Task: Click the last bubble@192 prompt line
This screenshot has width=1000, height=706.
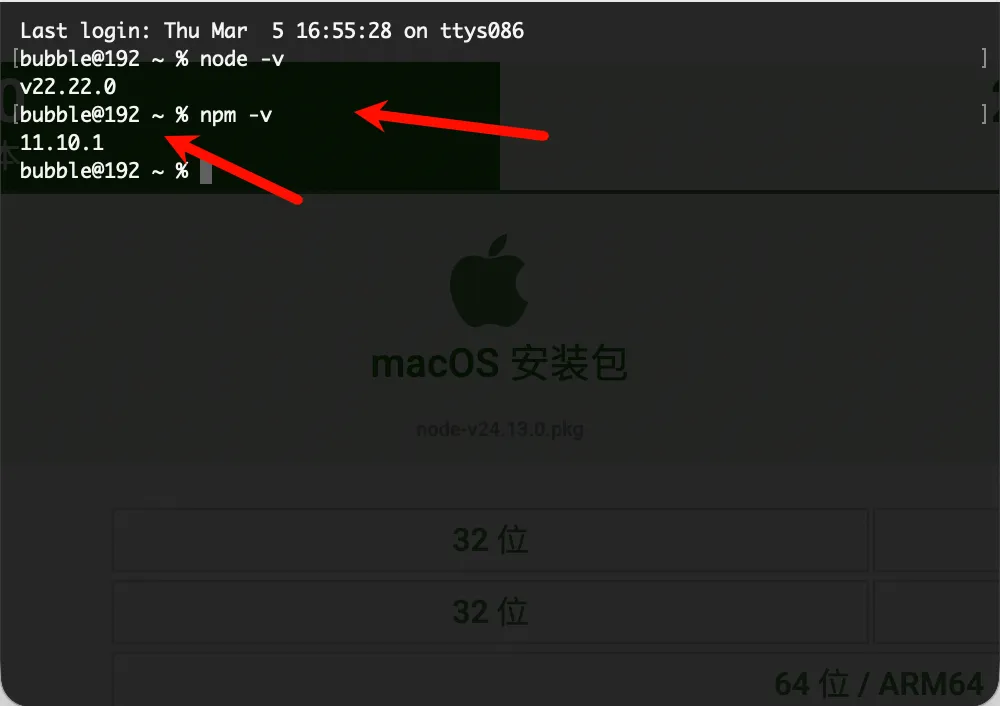Action: pyautogui.click(x=104, y=171)
